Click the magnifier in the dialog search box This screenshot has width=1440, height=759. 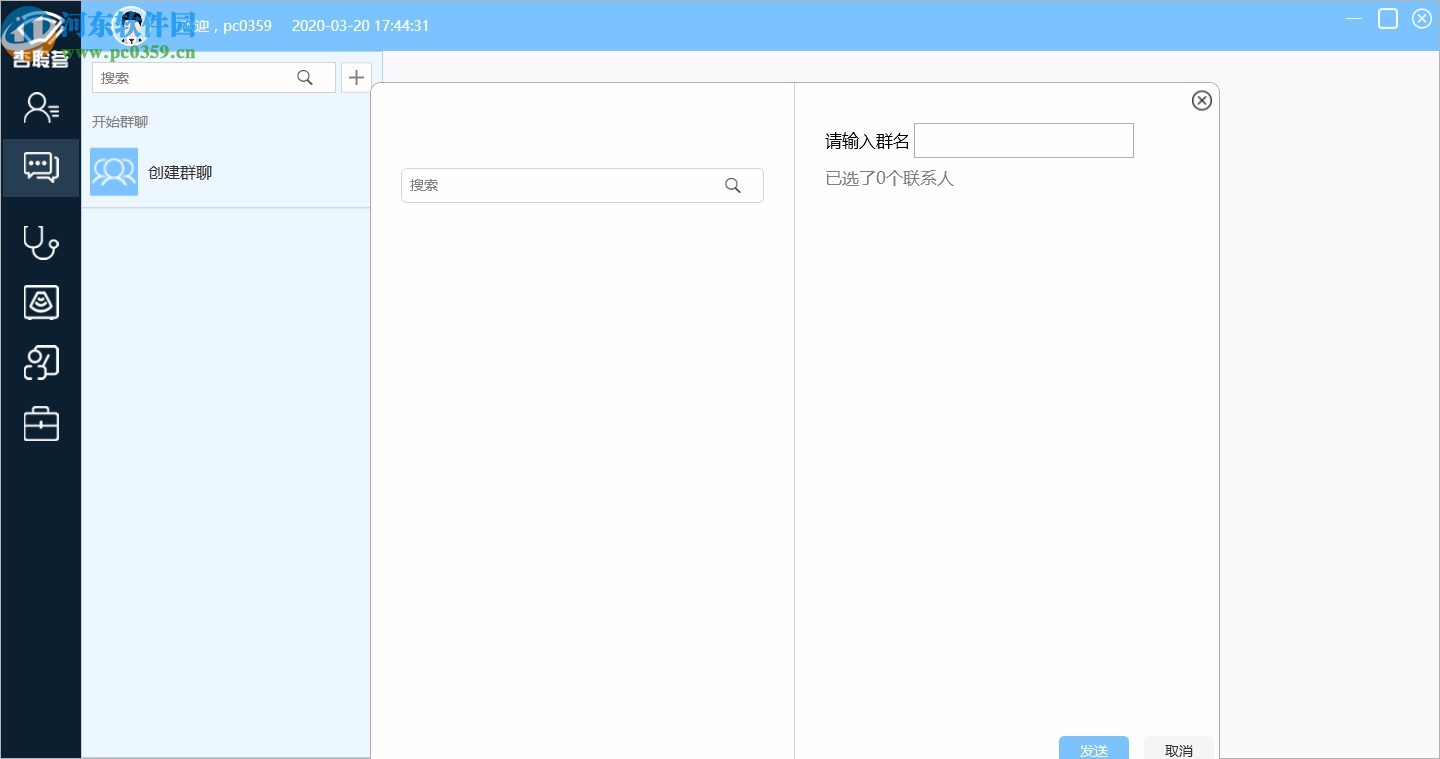(733, 185)
